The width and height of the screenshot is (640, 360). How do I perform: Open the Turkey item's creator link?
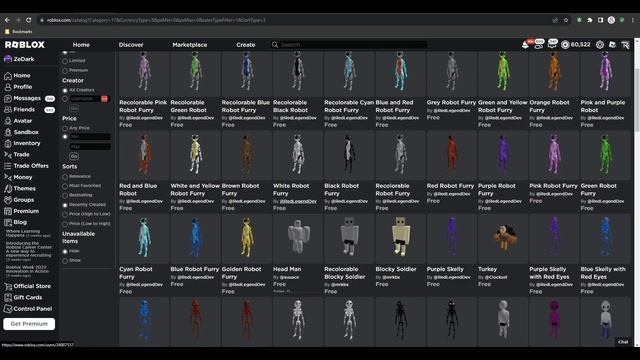tap(496, 277)
